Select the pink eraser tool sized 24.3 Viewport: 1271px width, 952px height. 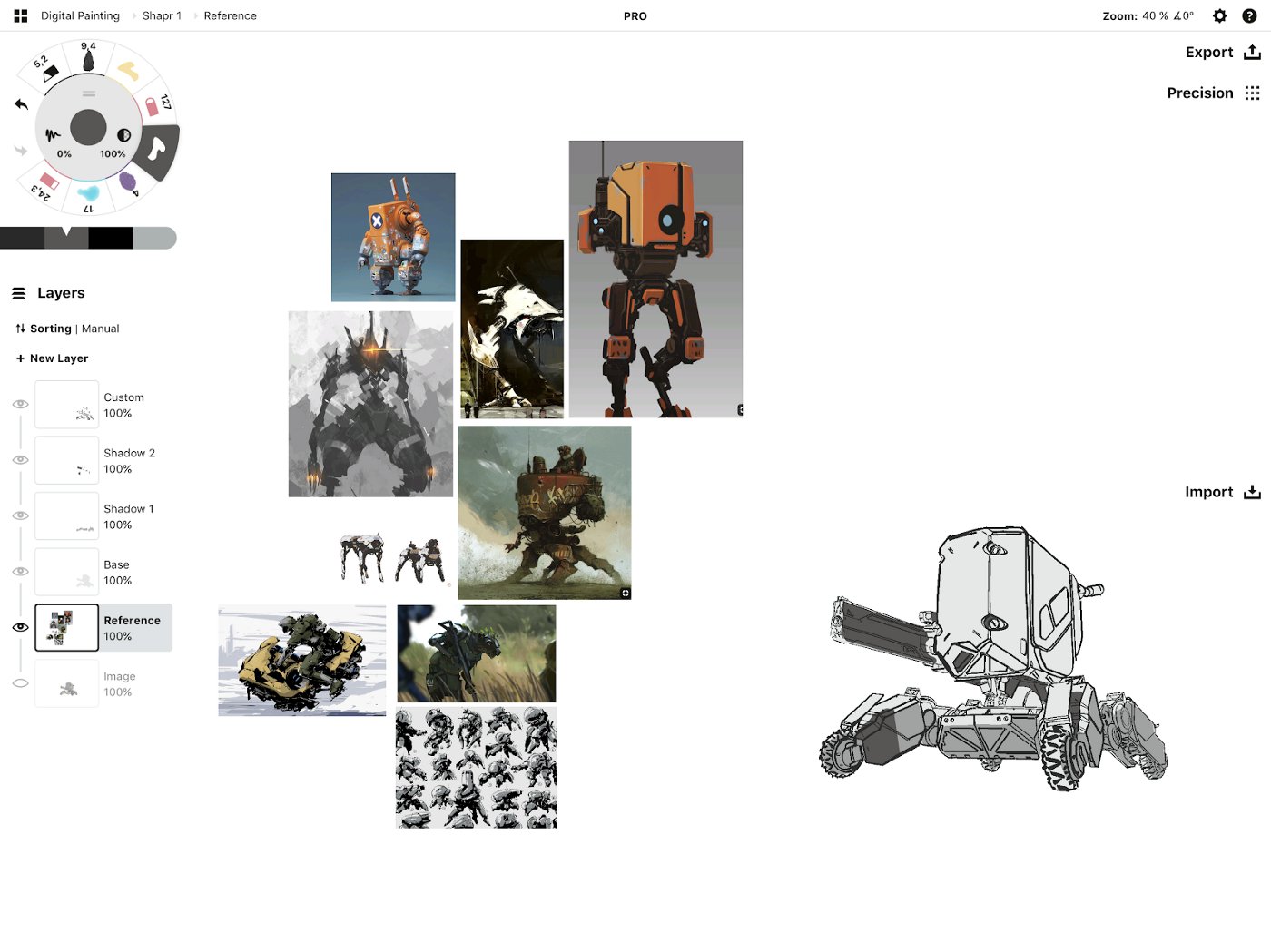coord(45,184)
